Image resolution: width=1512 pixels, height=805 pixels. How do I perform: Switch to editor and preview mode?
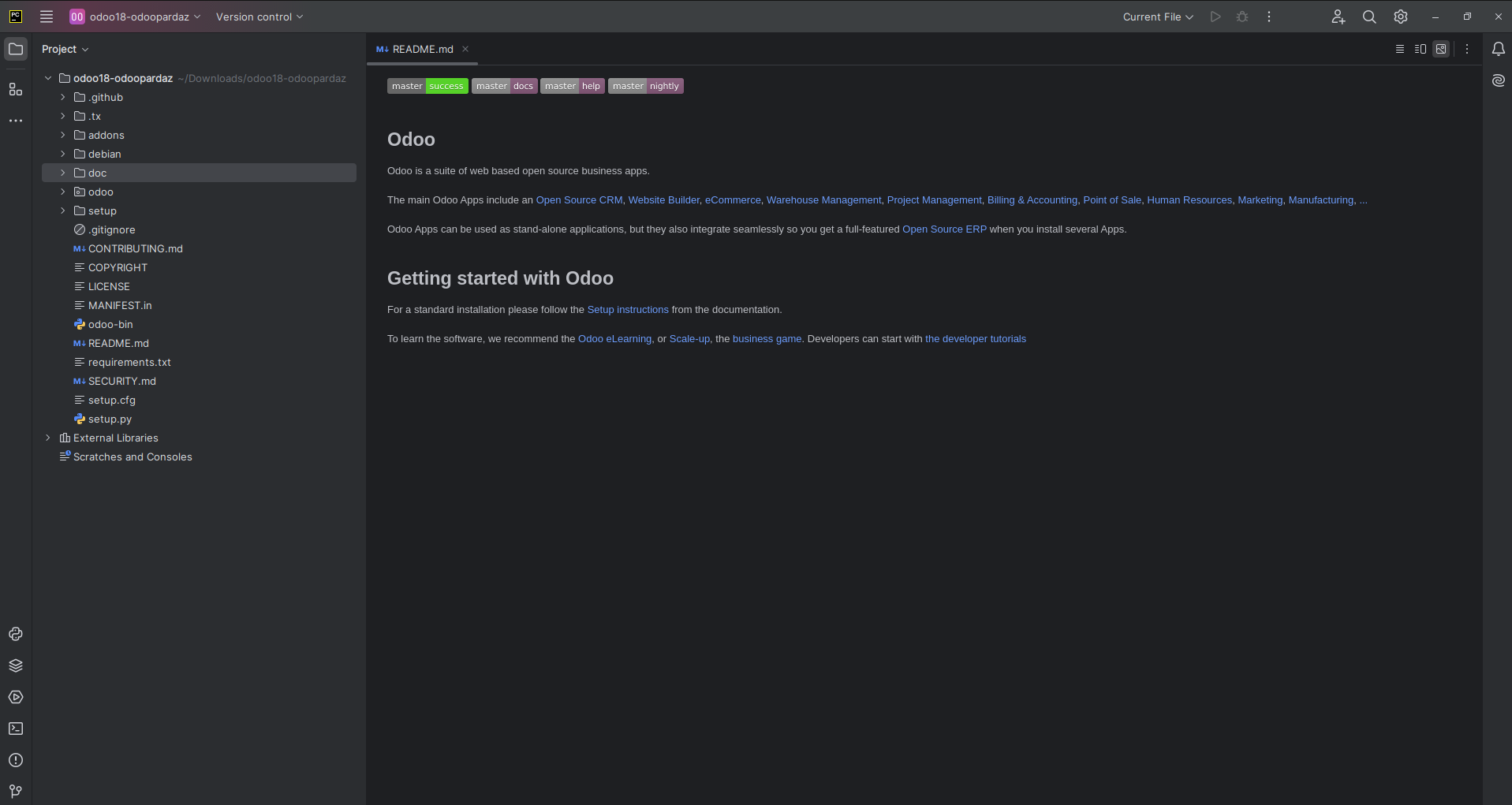[1421, 49]
